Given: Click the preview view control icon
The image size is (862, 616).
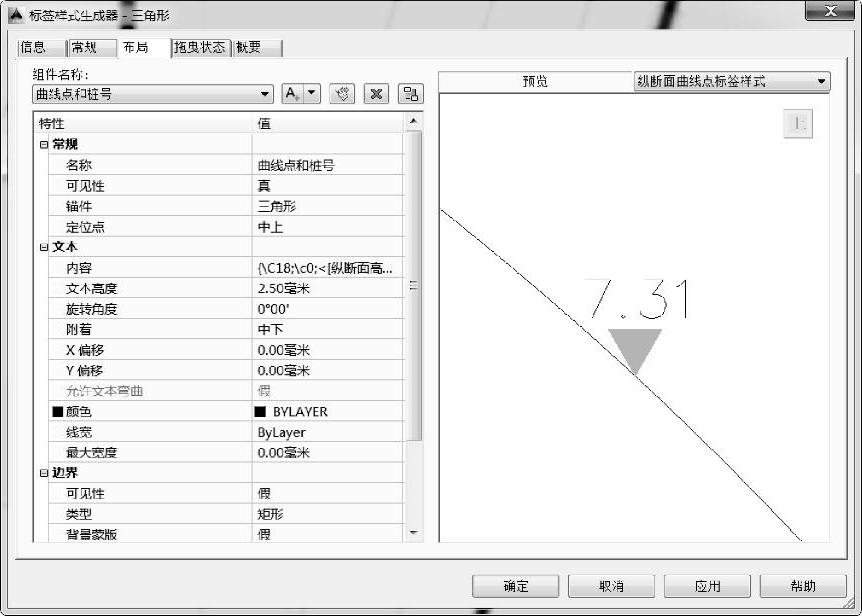Looking at the screenshot, I should click(797, 124).
